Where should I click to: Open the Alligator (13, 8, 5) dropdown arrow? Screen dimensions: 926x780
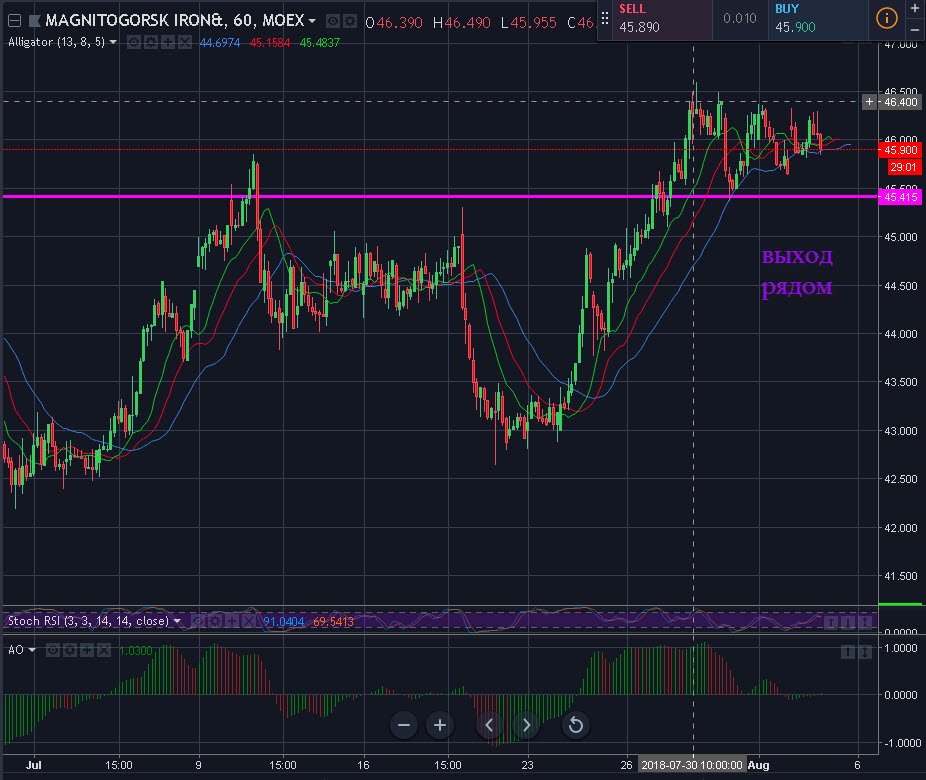pyautogui.click(x=113, y=43)
